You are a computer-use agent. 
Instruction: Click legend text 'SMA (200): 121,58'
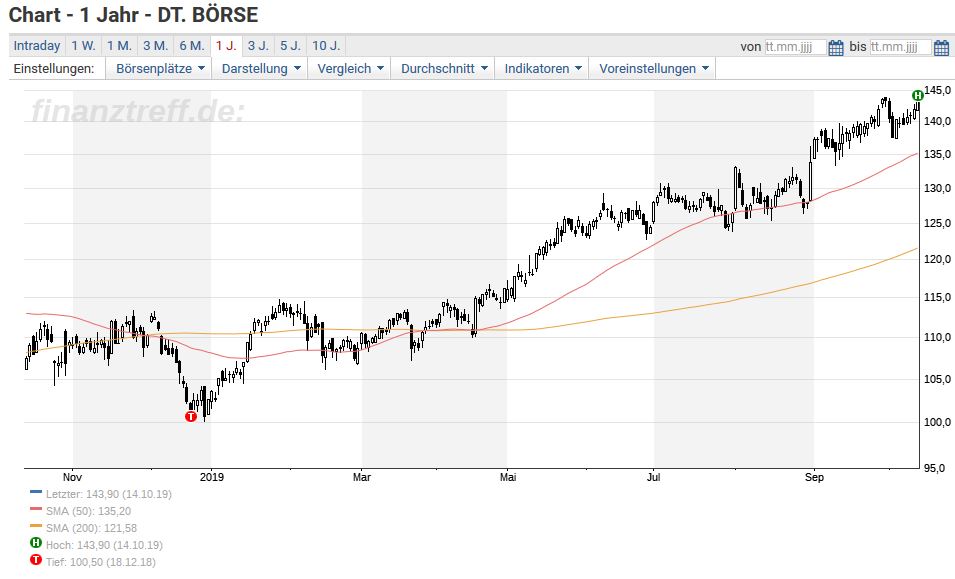pyautogui.click(x=91, y=528)
